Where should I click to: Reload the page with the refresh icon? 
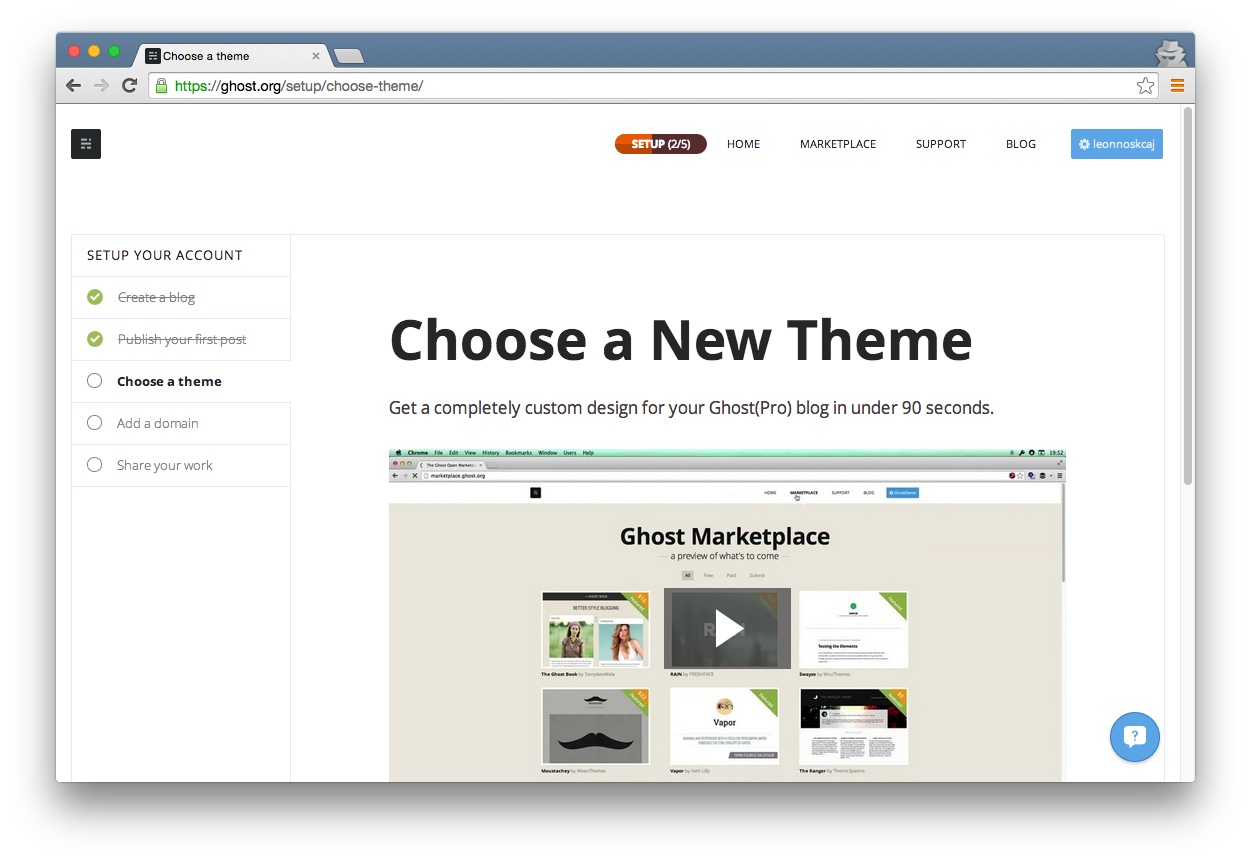[x=129, y=86]
